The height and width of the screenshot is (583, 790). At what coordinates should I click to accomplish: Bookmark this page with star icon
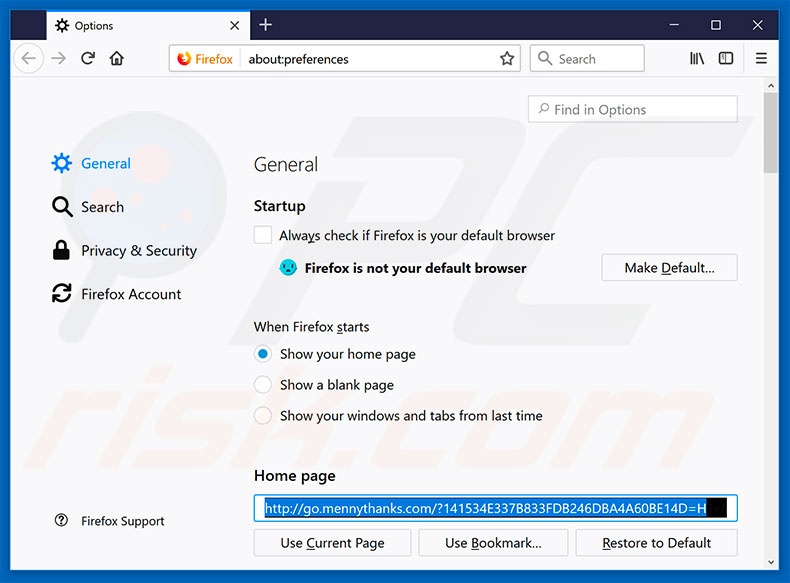tap(507, 59)
